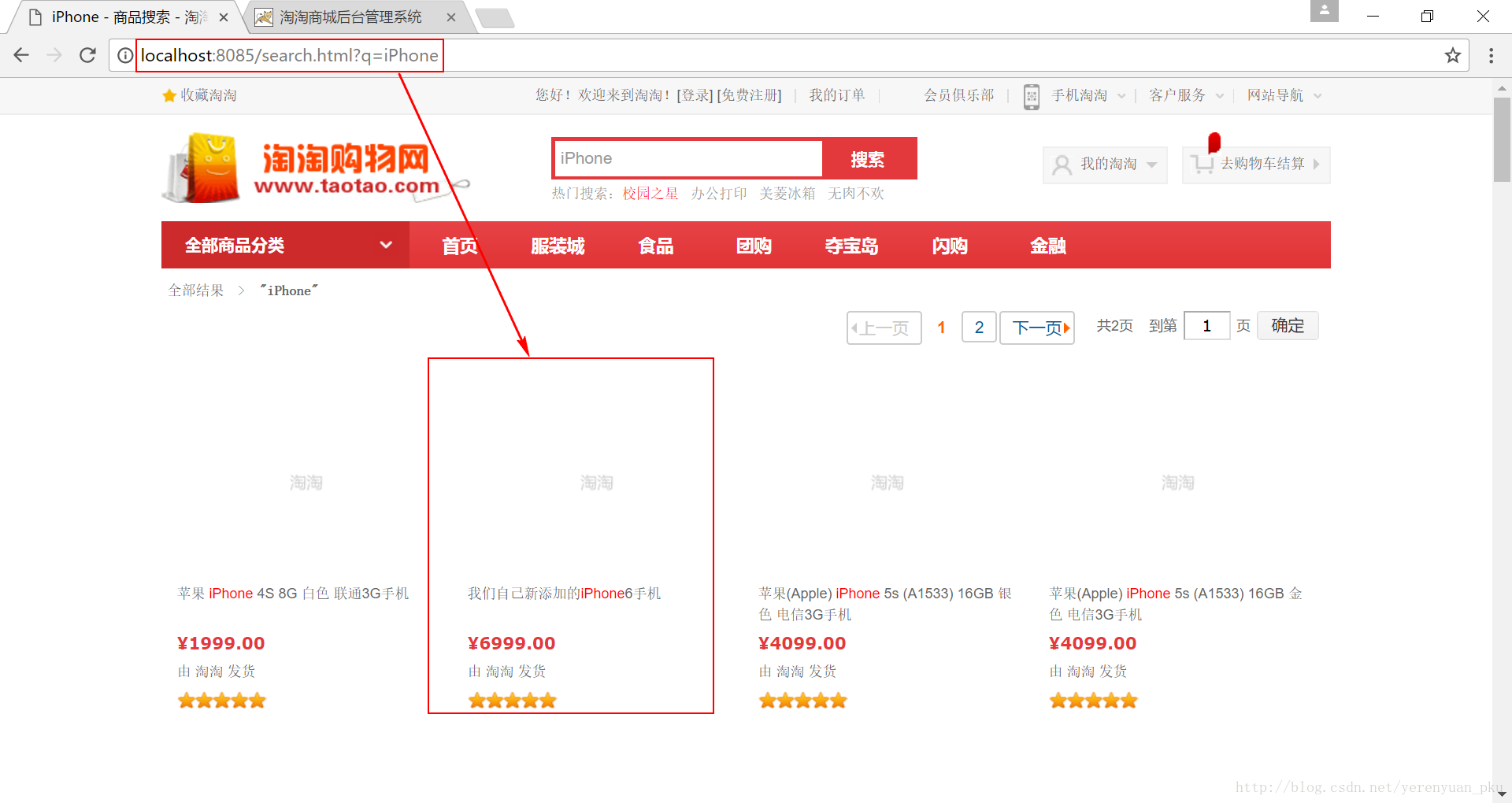Image resolution: width=1512 pixels, height=803 pixels.
Task: Click the 免费注册 register link
Action: click(x=749, y=95)
